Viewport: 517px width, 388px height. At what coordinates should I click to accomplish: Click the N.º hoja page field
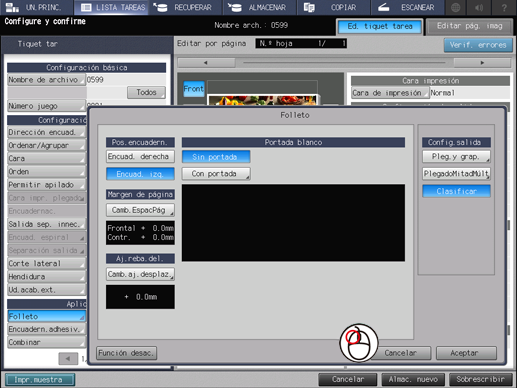[301, 44]
